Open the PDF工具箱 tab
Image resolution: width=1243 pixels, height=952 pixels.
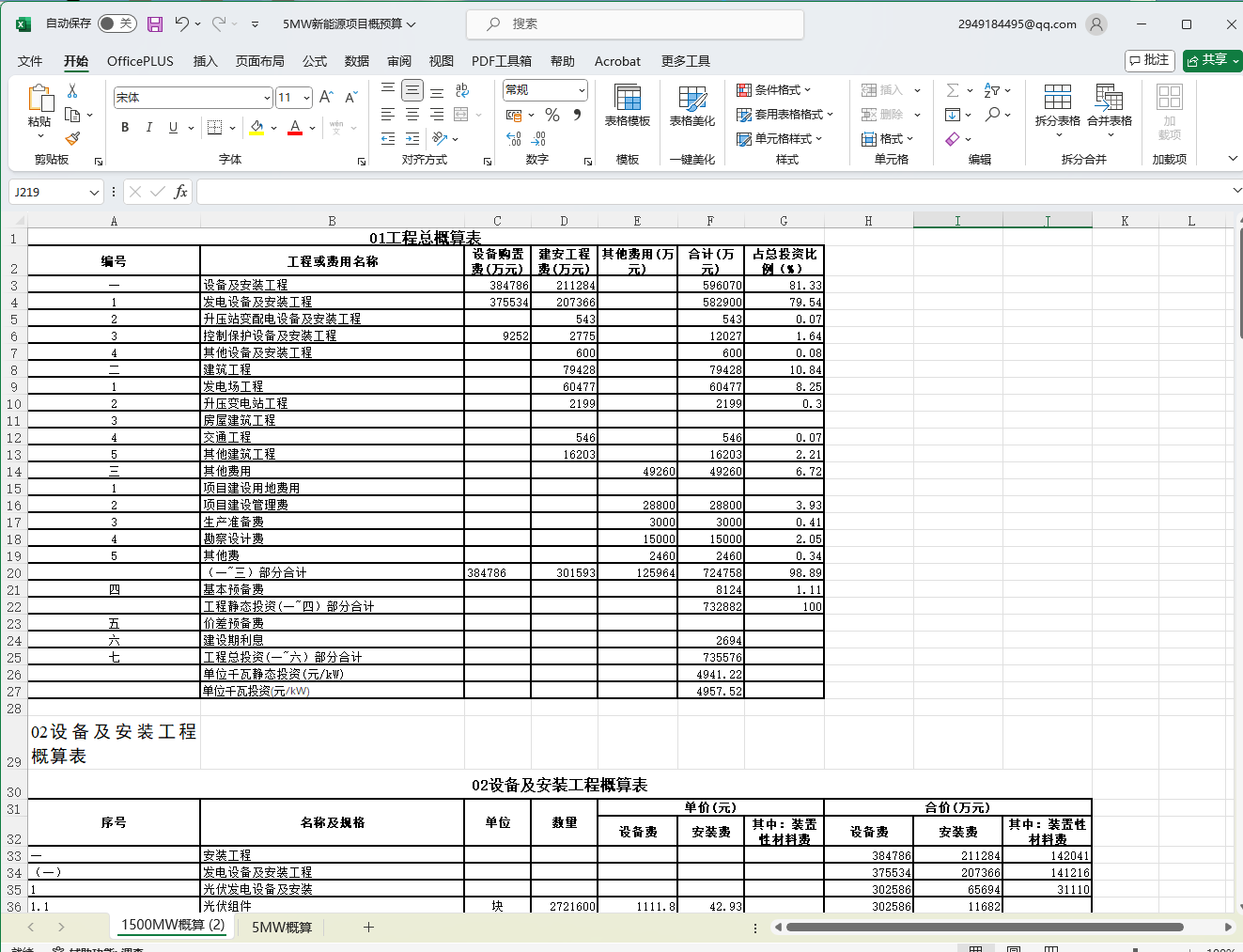click(502, 61)
